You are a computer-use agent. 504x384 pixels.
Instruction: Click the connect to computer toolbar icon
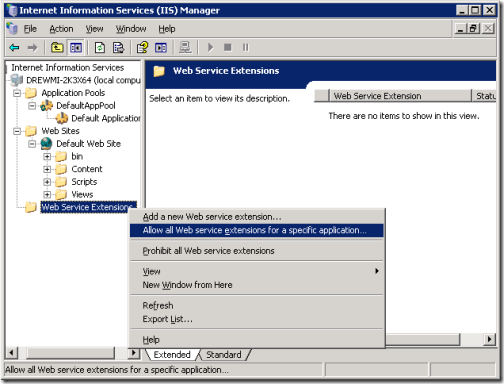tap(185, 48)
